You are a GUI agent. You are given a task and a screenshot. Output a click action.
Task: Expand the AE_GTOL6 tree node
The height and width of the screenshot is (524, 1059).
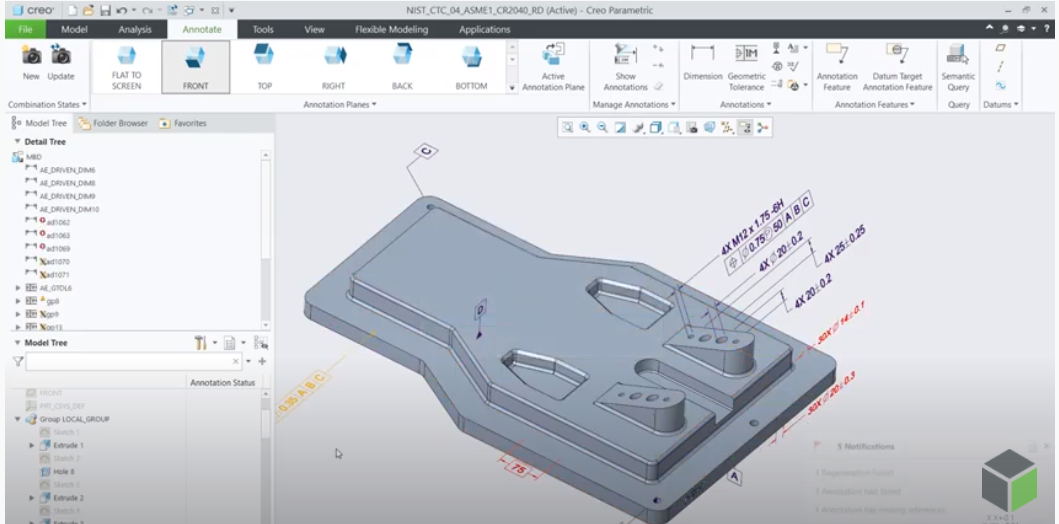pyautogui.click(x=18, y=288)
